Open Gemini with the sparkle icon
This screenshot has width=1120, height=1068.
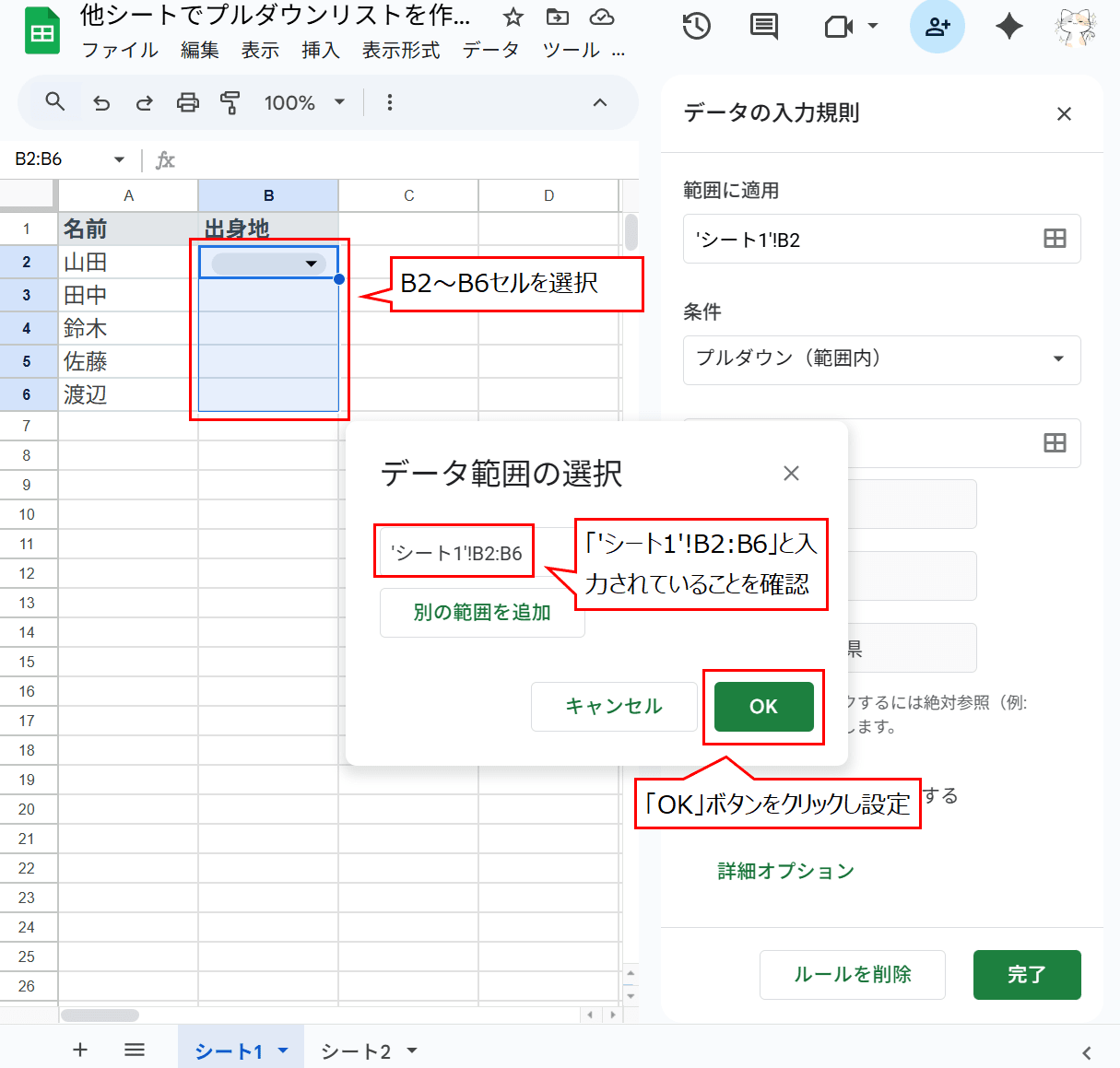tap(1008, 27)
